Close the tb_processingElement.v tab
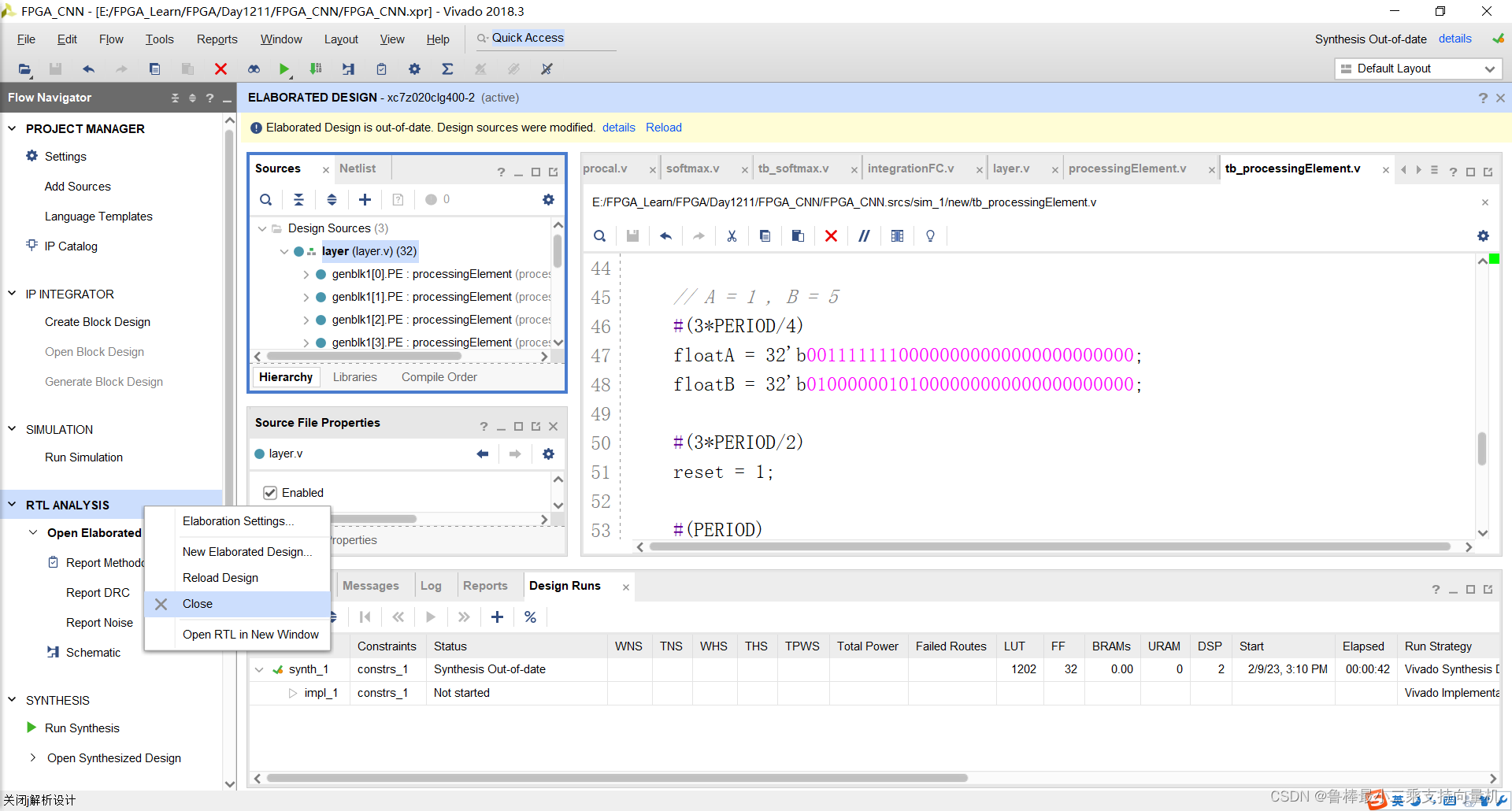The width and height of the screenshot is (1512, 811). coord(1386,170)
